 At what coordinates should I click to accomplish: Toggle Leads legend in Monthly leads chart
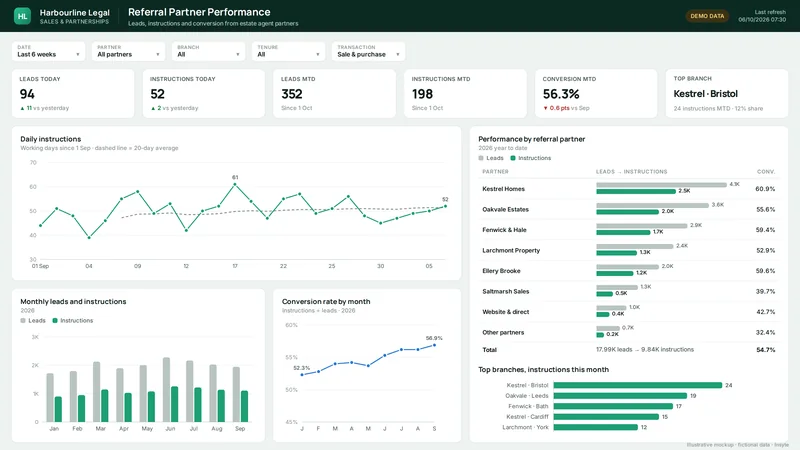pos(33,320)
